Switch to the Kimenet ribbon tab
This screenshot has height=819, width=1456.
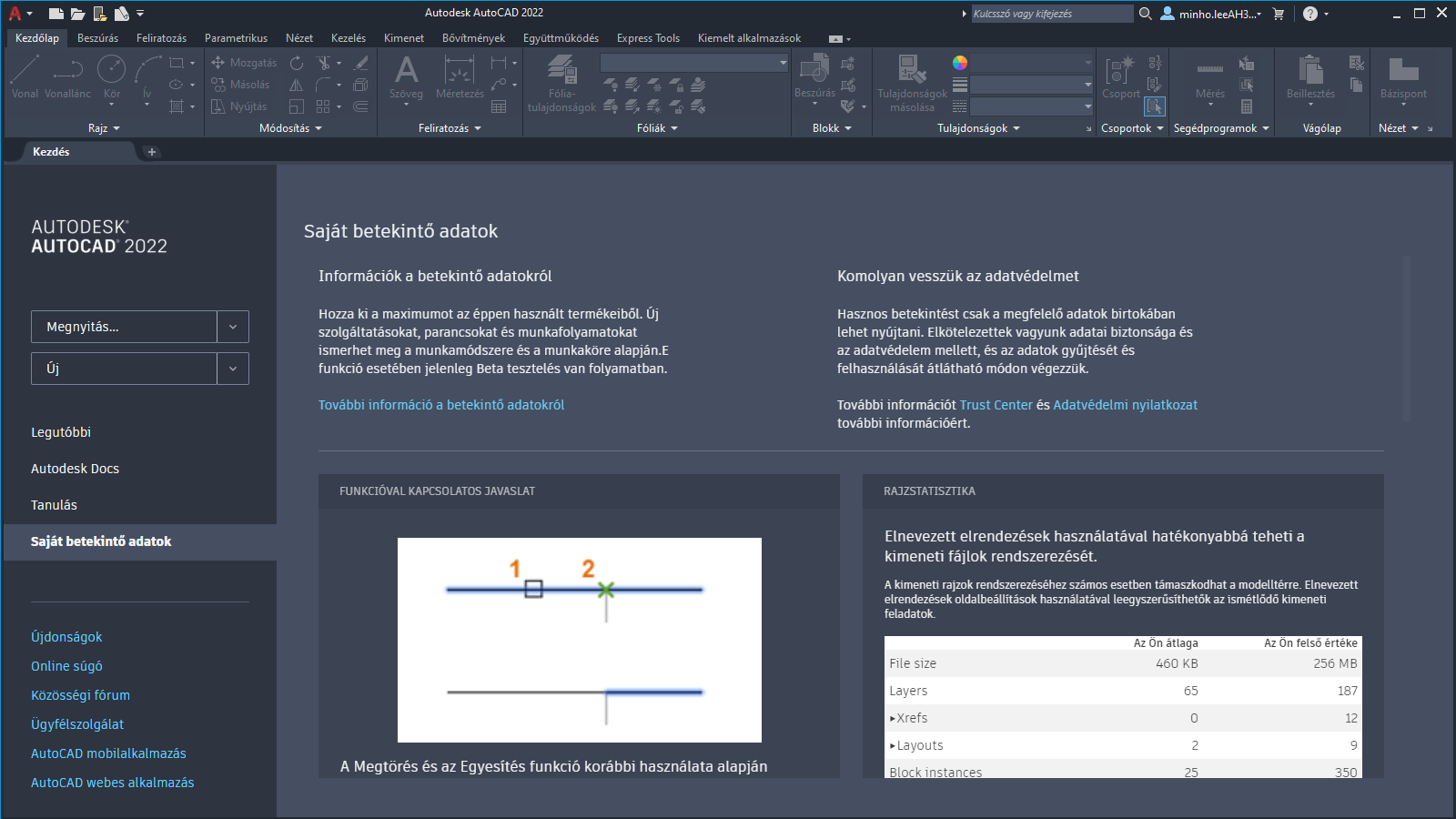(x=404, y=38)
